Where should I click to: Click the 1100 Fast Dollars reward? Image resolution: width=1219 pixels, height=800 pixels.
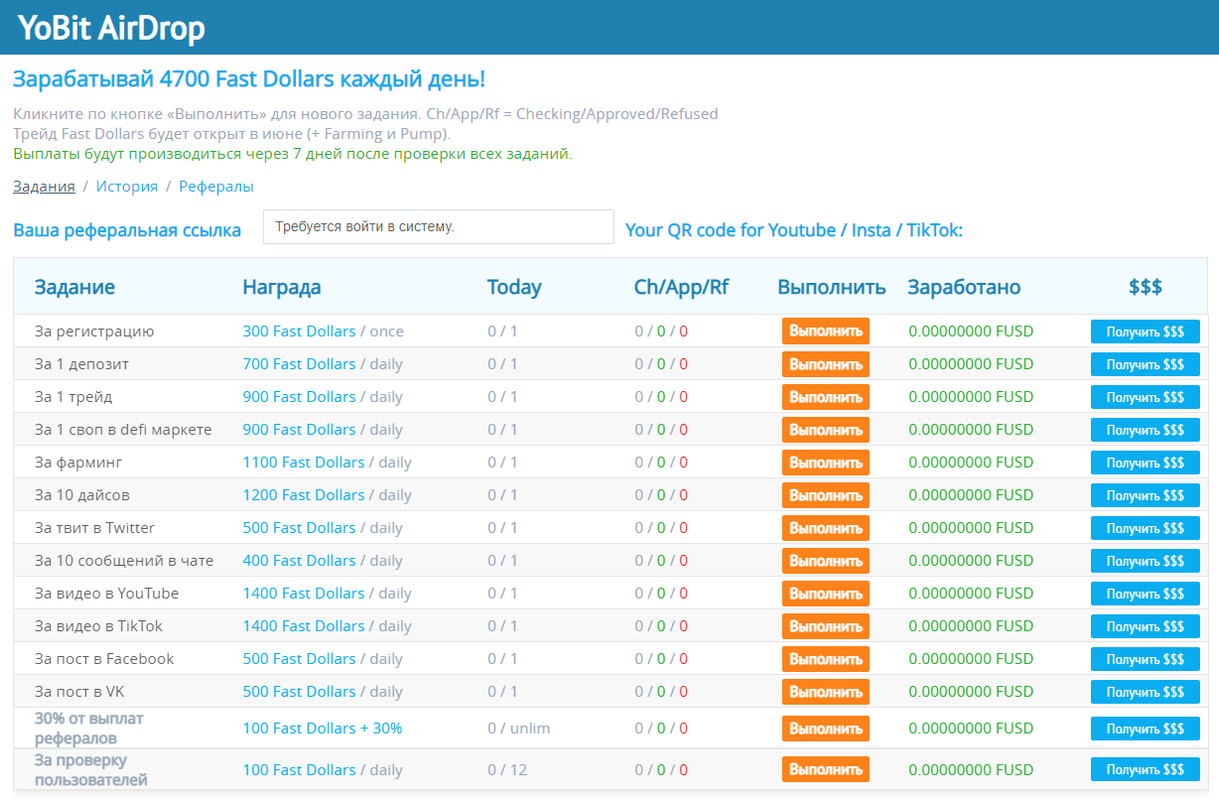coord(304,462)
